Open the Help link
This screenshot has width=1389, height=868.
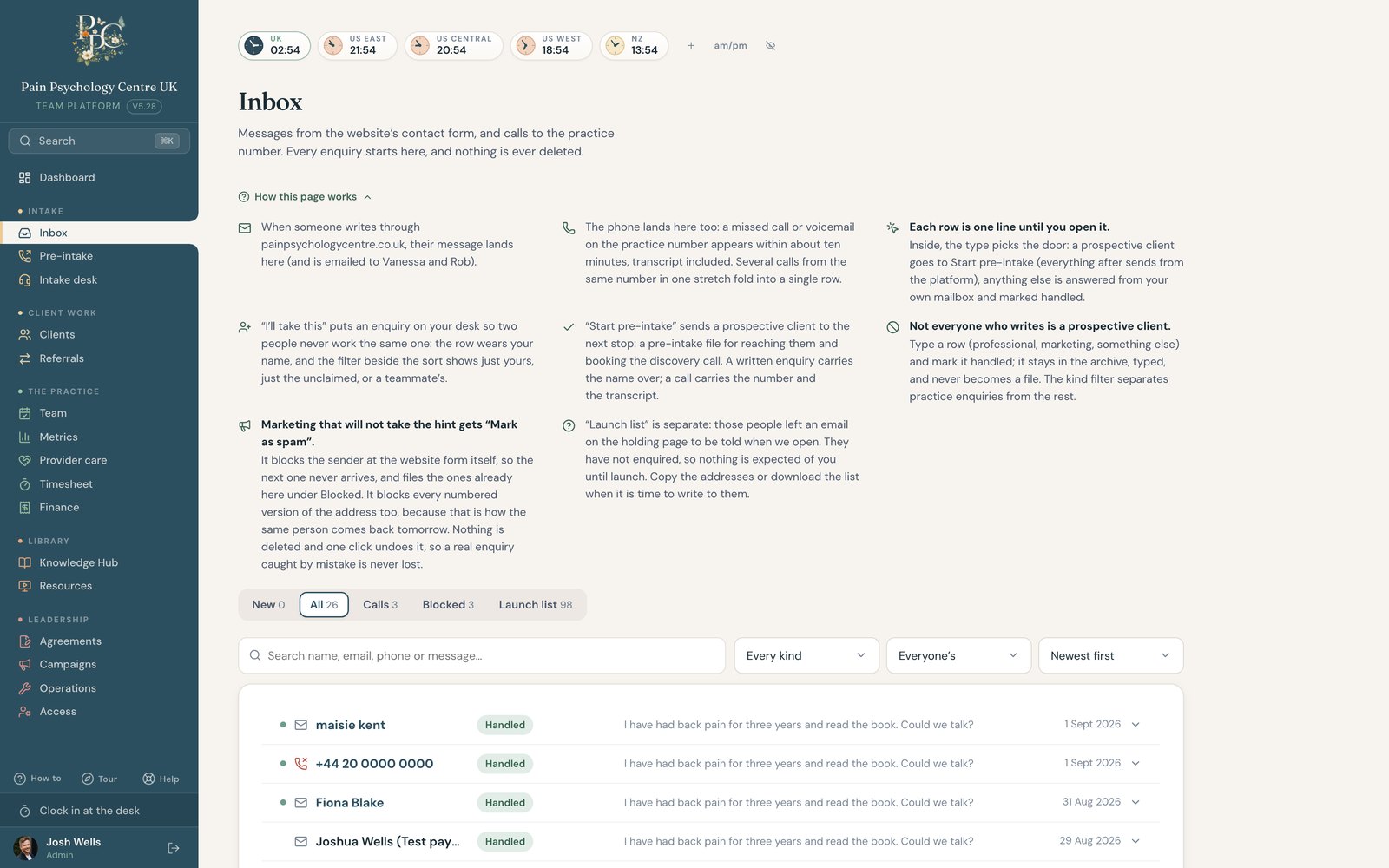(x=161, y=779)
